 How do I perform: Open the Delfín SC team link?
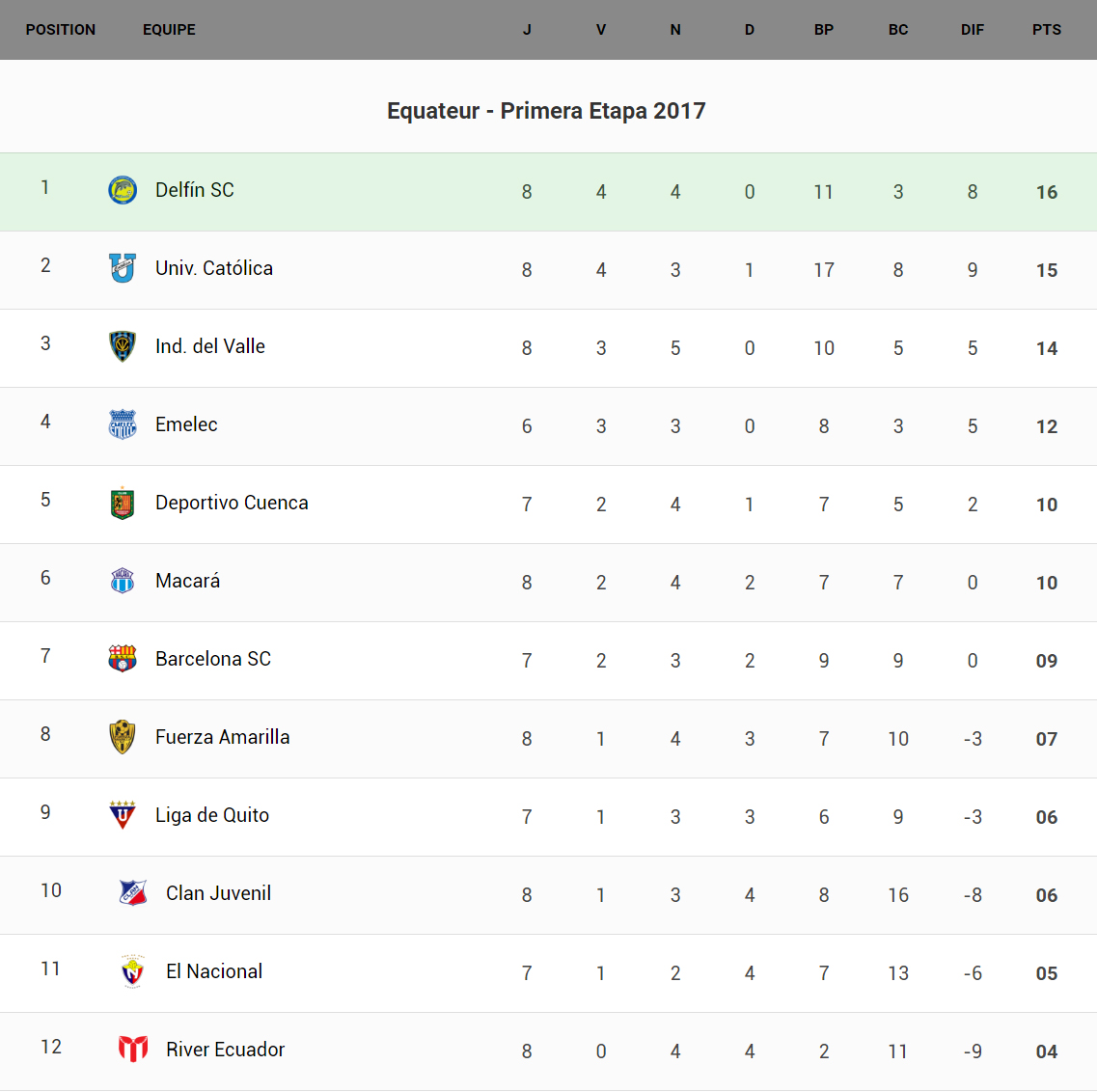tap(195, 190)
